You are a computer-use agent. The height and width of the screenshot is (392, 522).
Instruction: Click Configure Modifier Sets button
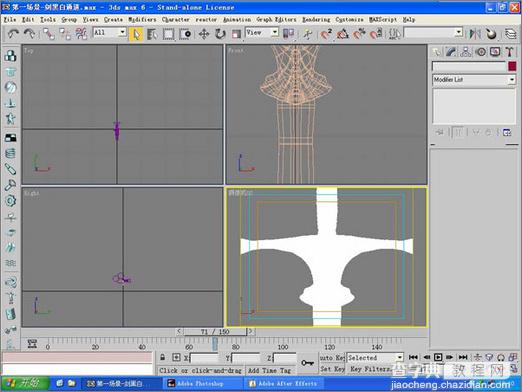click(507, 132)
